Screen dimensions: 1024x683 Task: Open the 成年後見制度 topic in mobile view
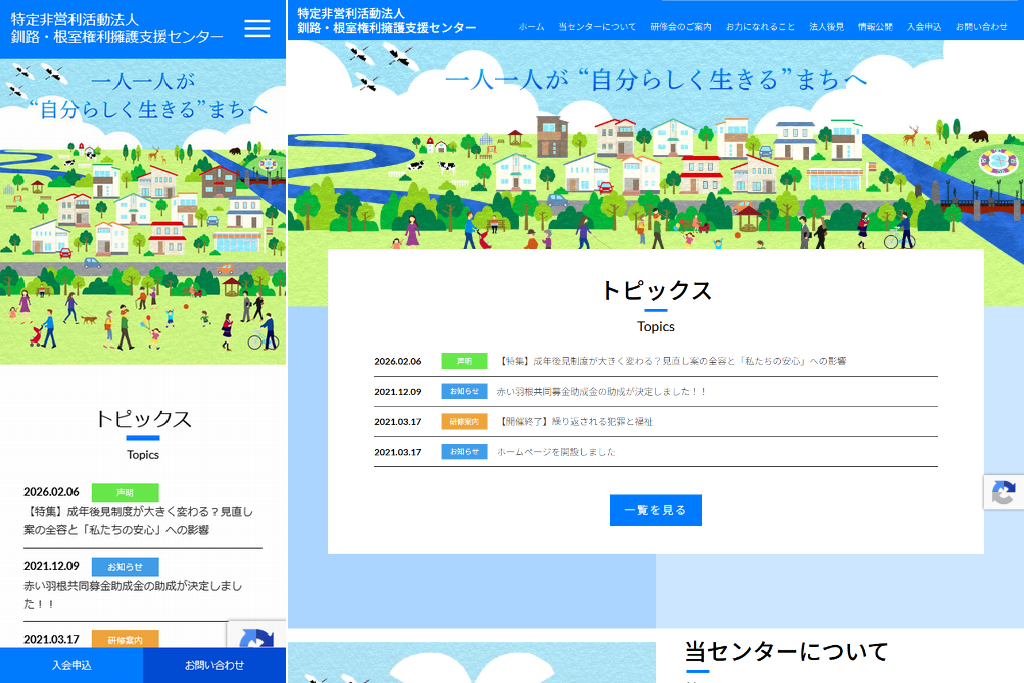138,520
